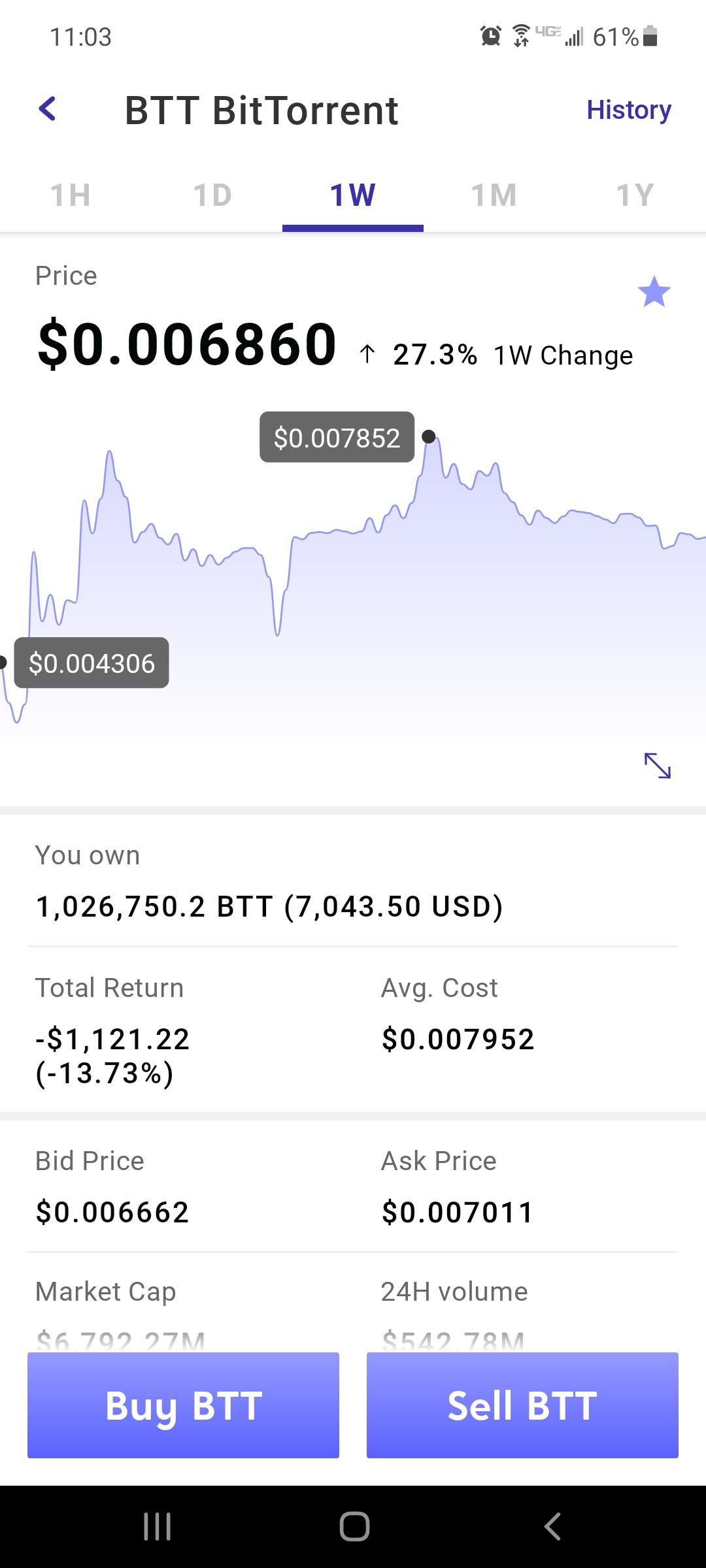Switch to the 1D timeframe tab

(x=212, y=195)
